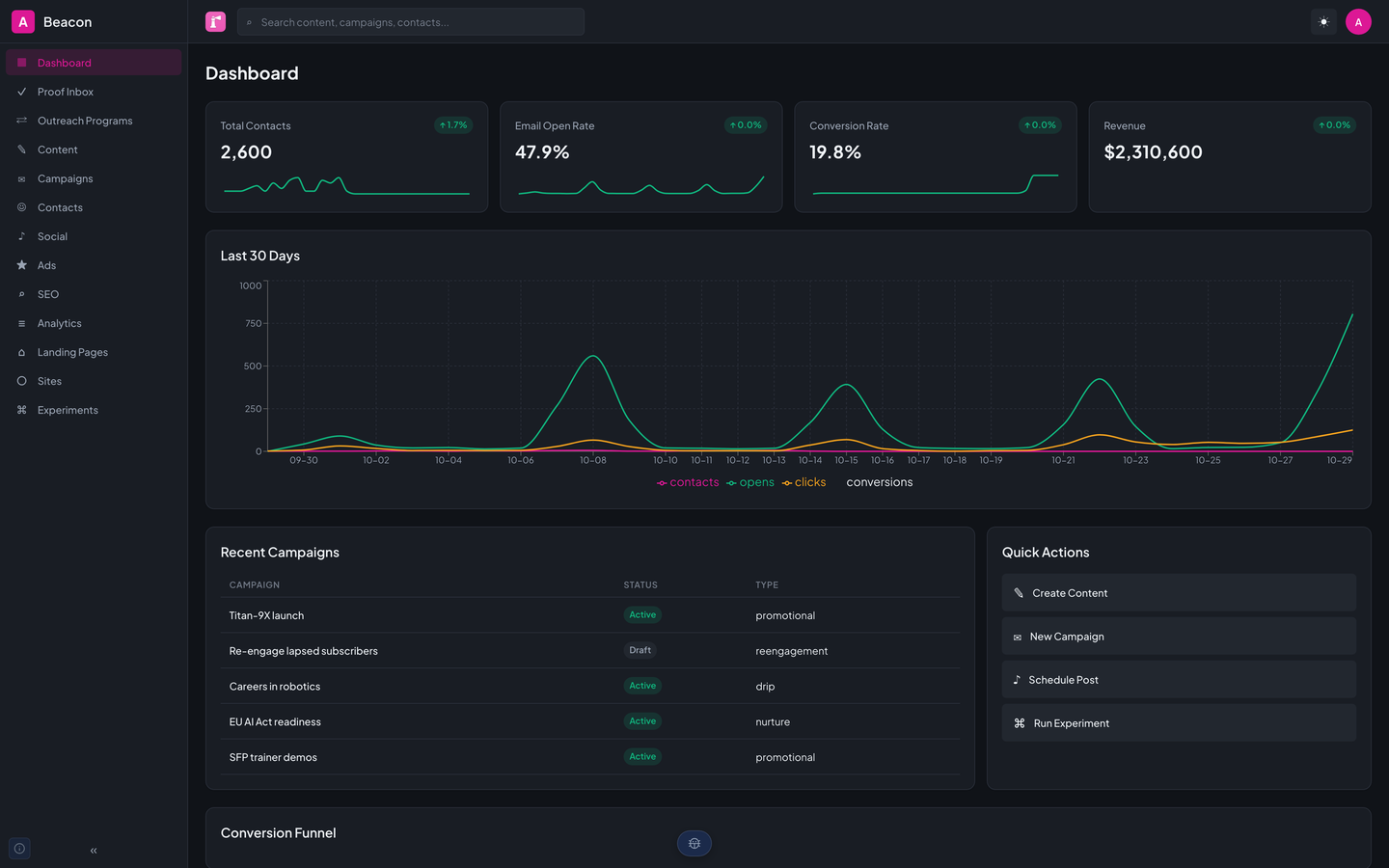Open Re-engage lapsed subscribers campaign

point(590,651)
